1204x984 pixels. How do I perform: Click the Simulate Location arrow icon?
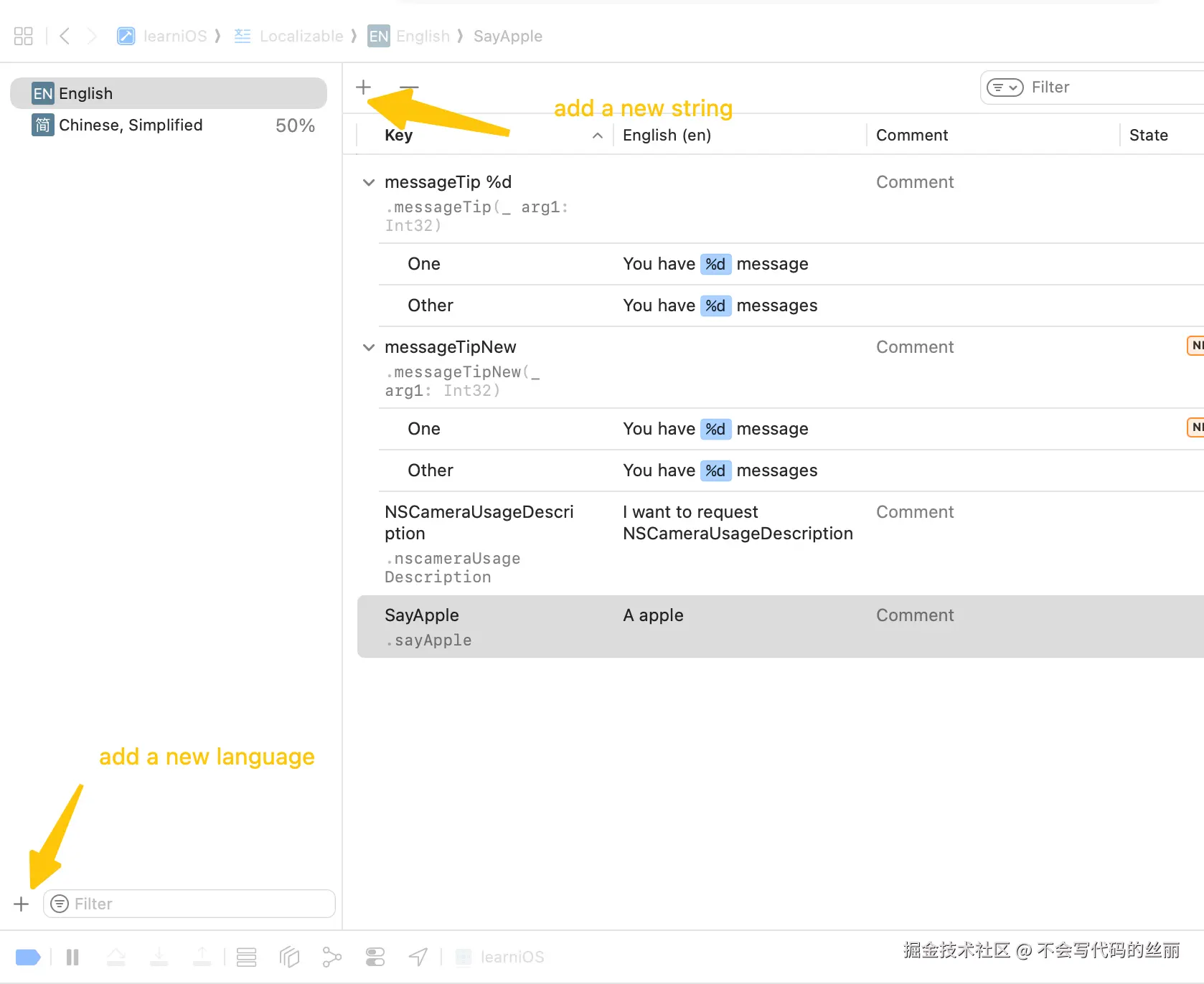pyautogui.click(x=418, y=957)
